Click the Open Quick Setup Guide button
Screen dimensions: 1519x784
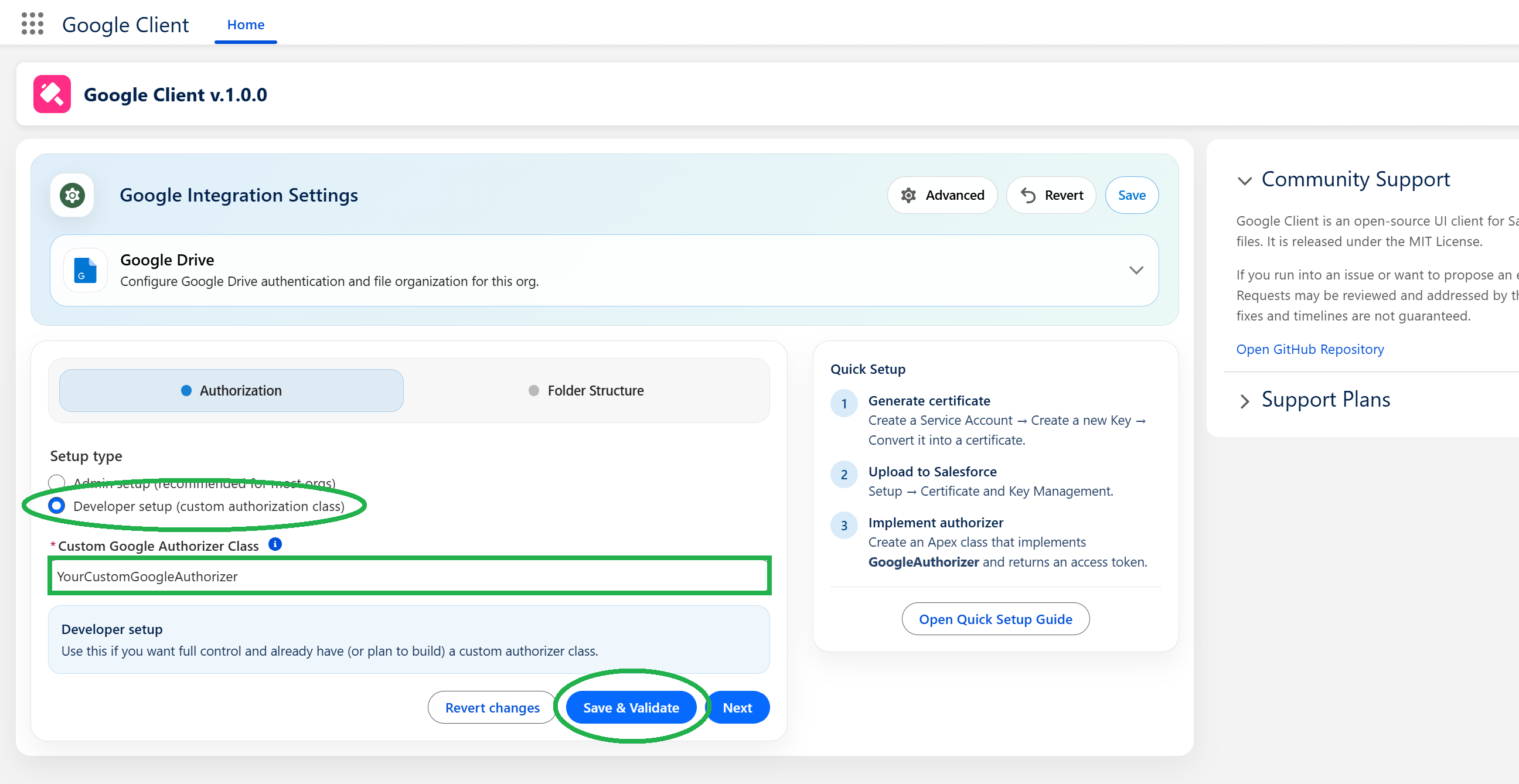coord(994,619)
